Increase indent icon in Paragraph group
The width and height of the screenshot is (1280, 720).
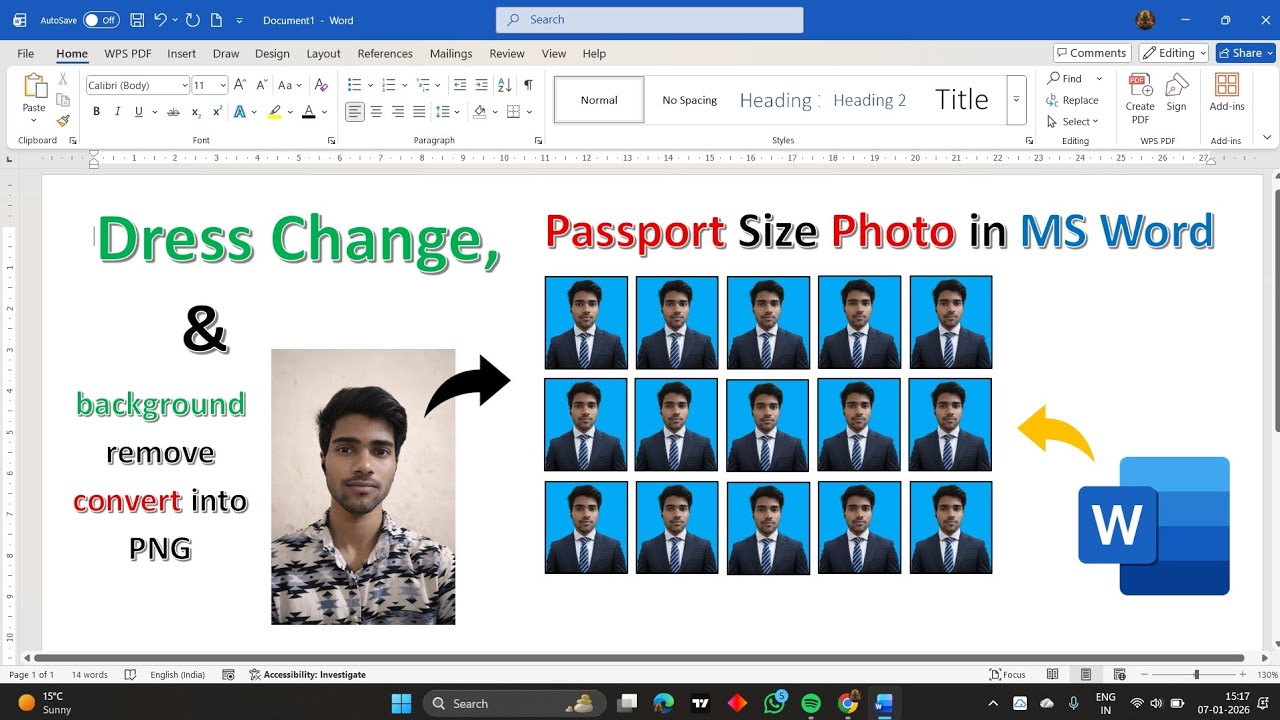482,85
